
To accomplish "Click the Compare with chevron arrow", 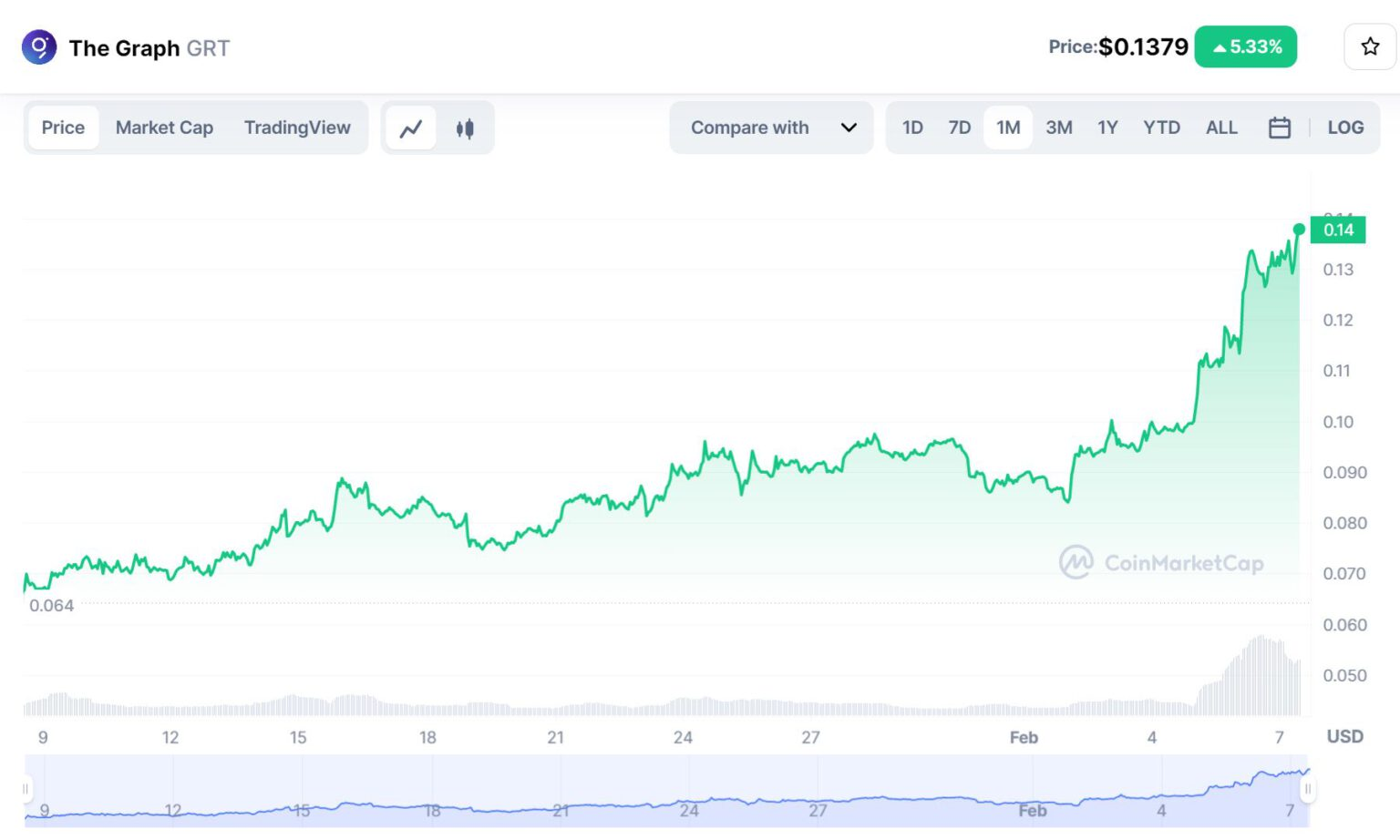I will coord(849,128).
